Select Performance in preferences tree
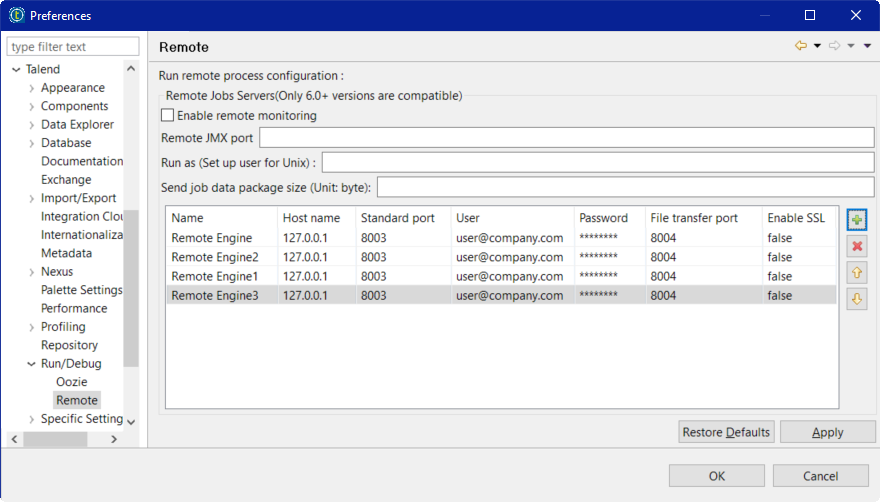The width and height of the screenshot is (880, 502). pos(73,308)
